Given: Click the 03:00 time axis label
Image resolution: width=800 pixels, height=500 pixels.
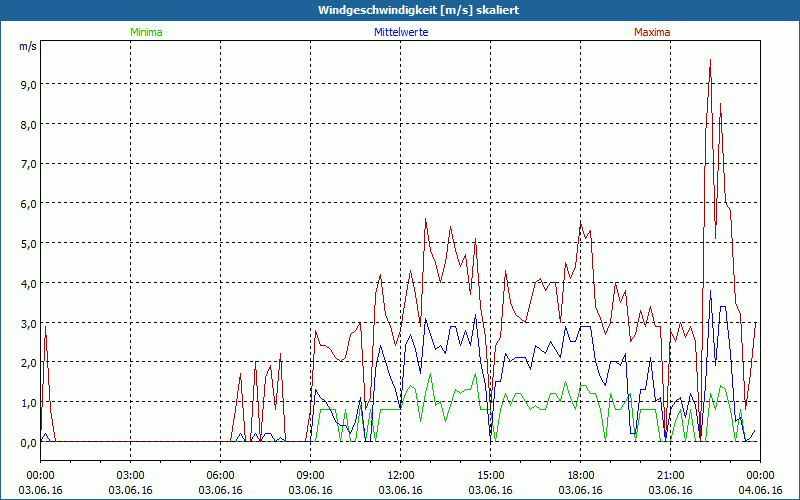Looking at the screenshot, I should (x=131, y=475).
